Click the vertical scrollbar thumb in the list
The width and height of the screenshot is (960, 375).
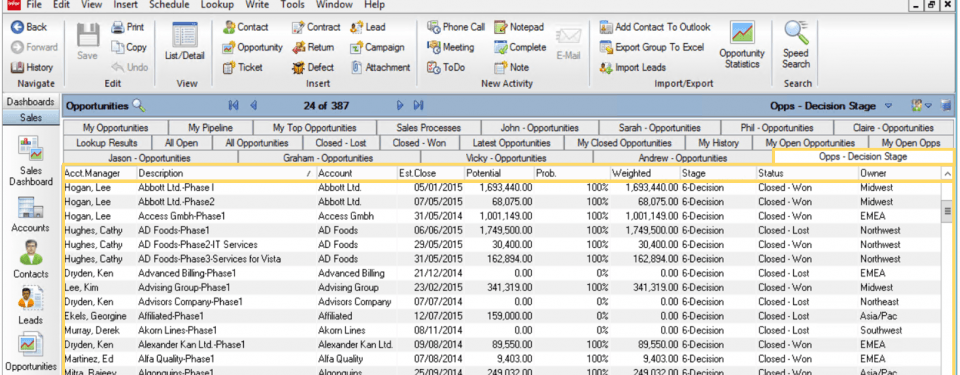(948, 211)
